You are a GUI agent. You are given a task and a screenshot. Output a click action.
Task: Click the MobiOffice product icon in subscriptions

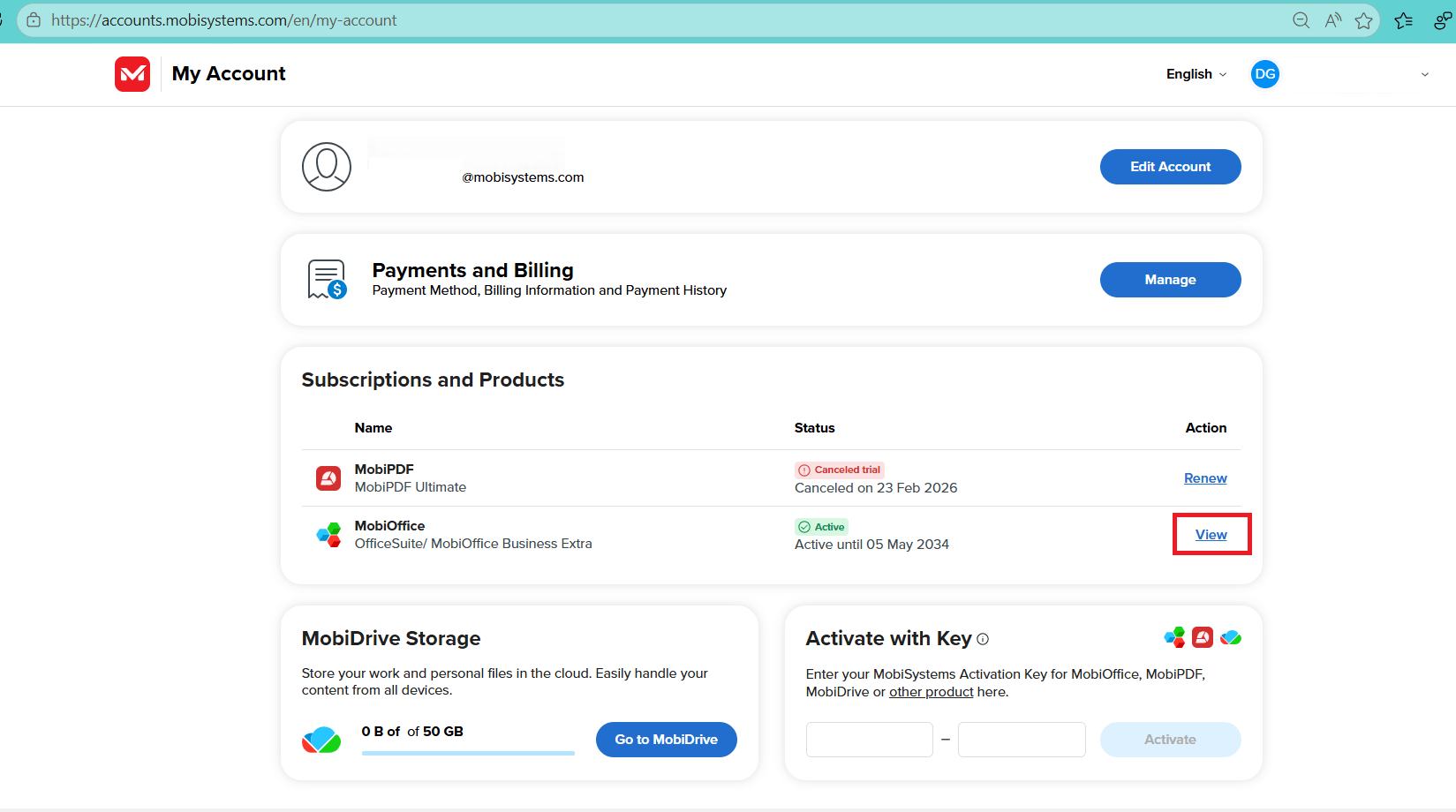click(x=328, y=535)
